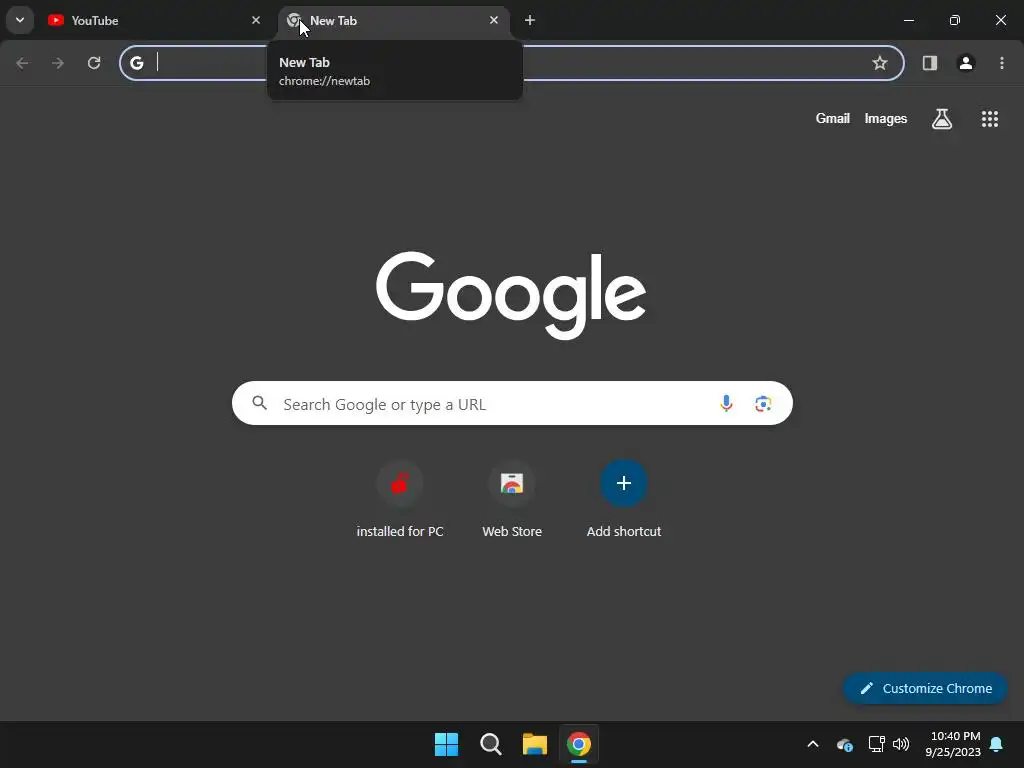
Task: Open the Gmail link
Action: tap(833, 118)
